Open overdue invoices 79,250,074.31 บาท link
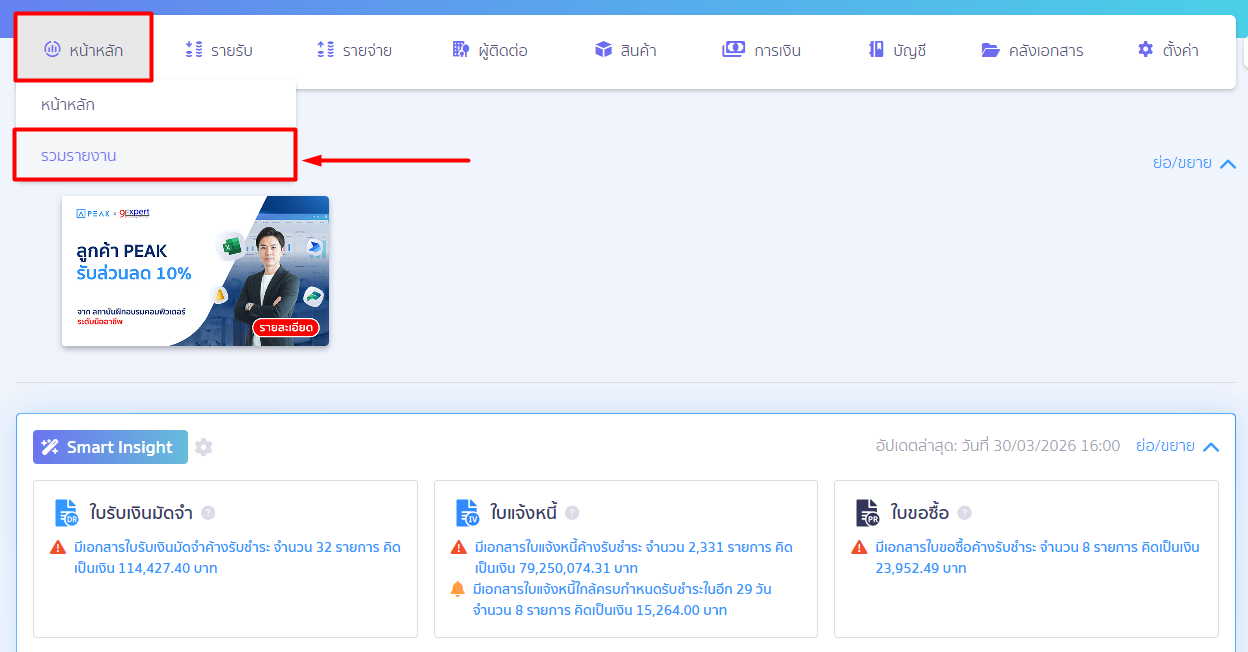1248x652 pixels. click(x=634, y=558)
